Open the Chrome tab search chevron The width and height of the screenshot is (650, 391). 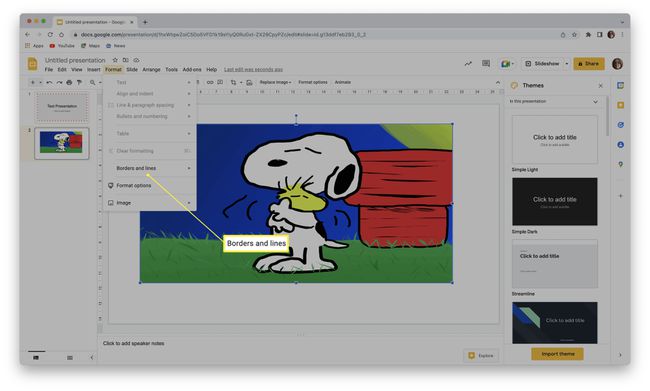coord(622,22)
